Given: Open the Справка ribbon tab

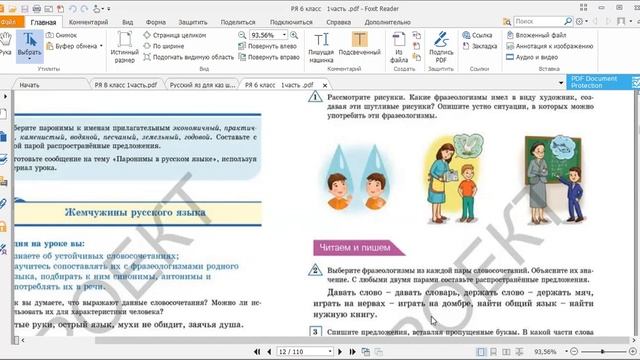Looking at the screenshot, I should coord(338,22).
